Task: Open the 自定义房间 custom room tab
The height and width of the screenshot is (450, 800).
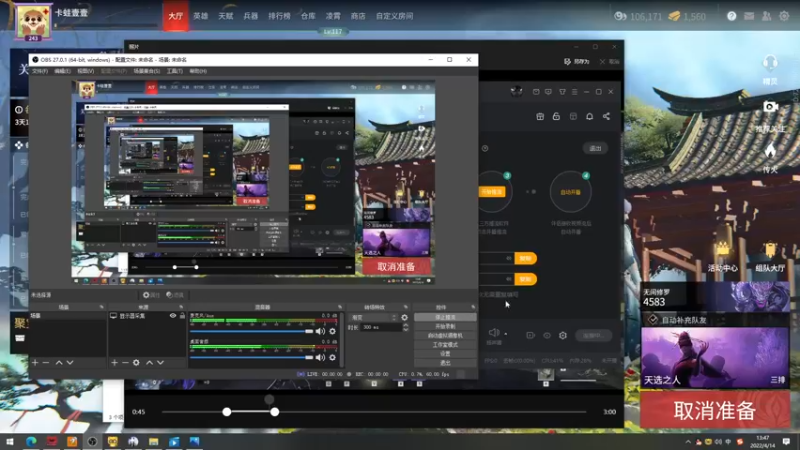Action: coord(394,16)
